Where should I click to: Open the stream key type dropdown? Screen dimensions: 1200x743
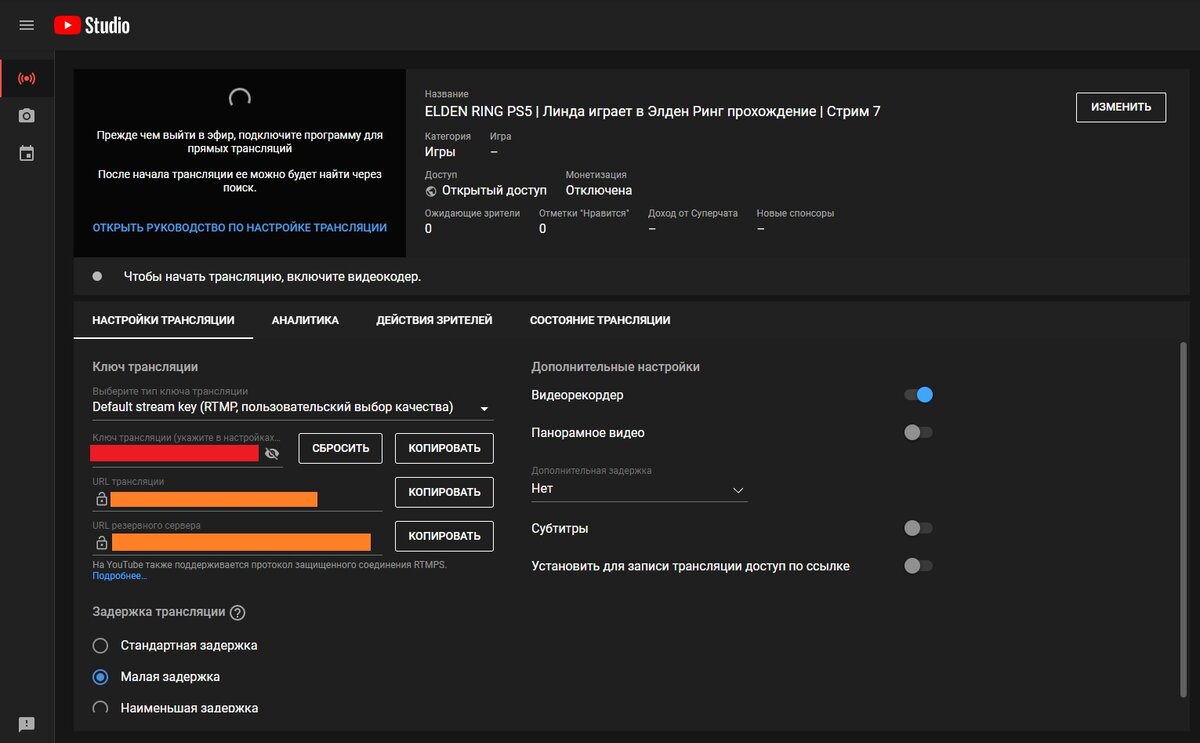[x=293, y=408]
